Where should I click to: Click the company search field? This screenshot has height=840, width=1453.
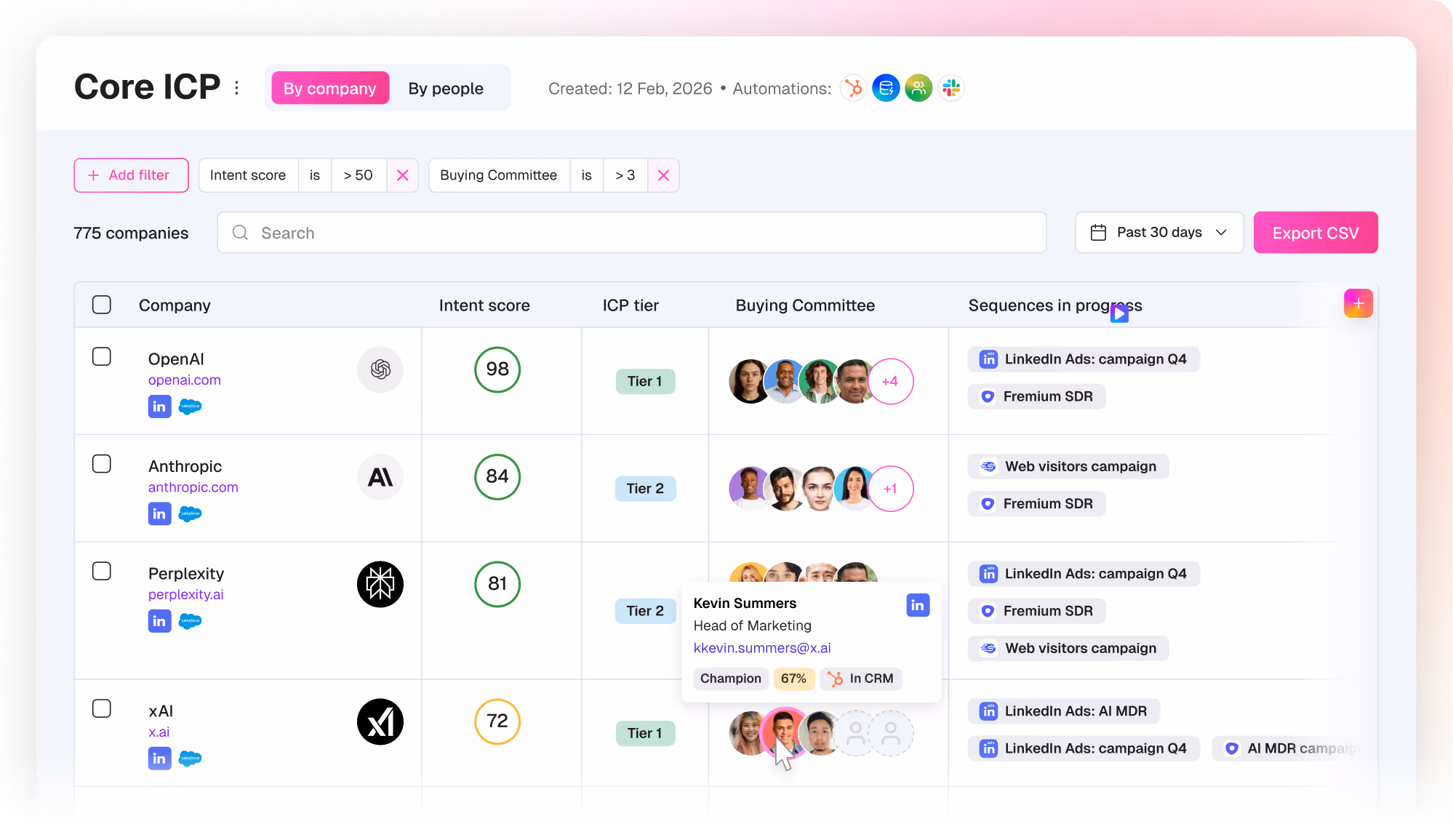click(x=632, y=232)
